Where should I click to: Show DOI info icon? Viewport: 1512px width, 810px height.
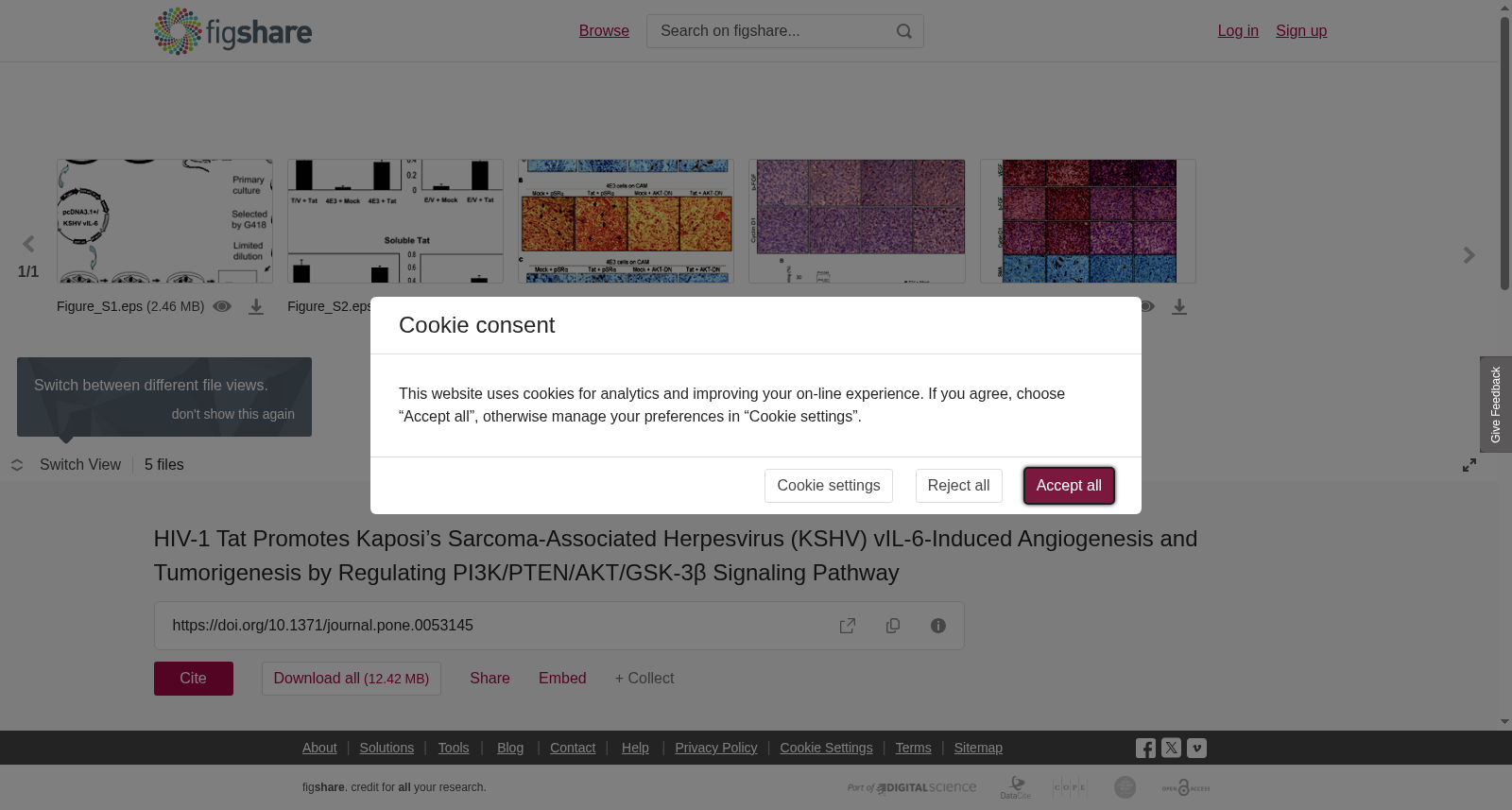pos(938,626)
